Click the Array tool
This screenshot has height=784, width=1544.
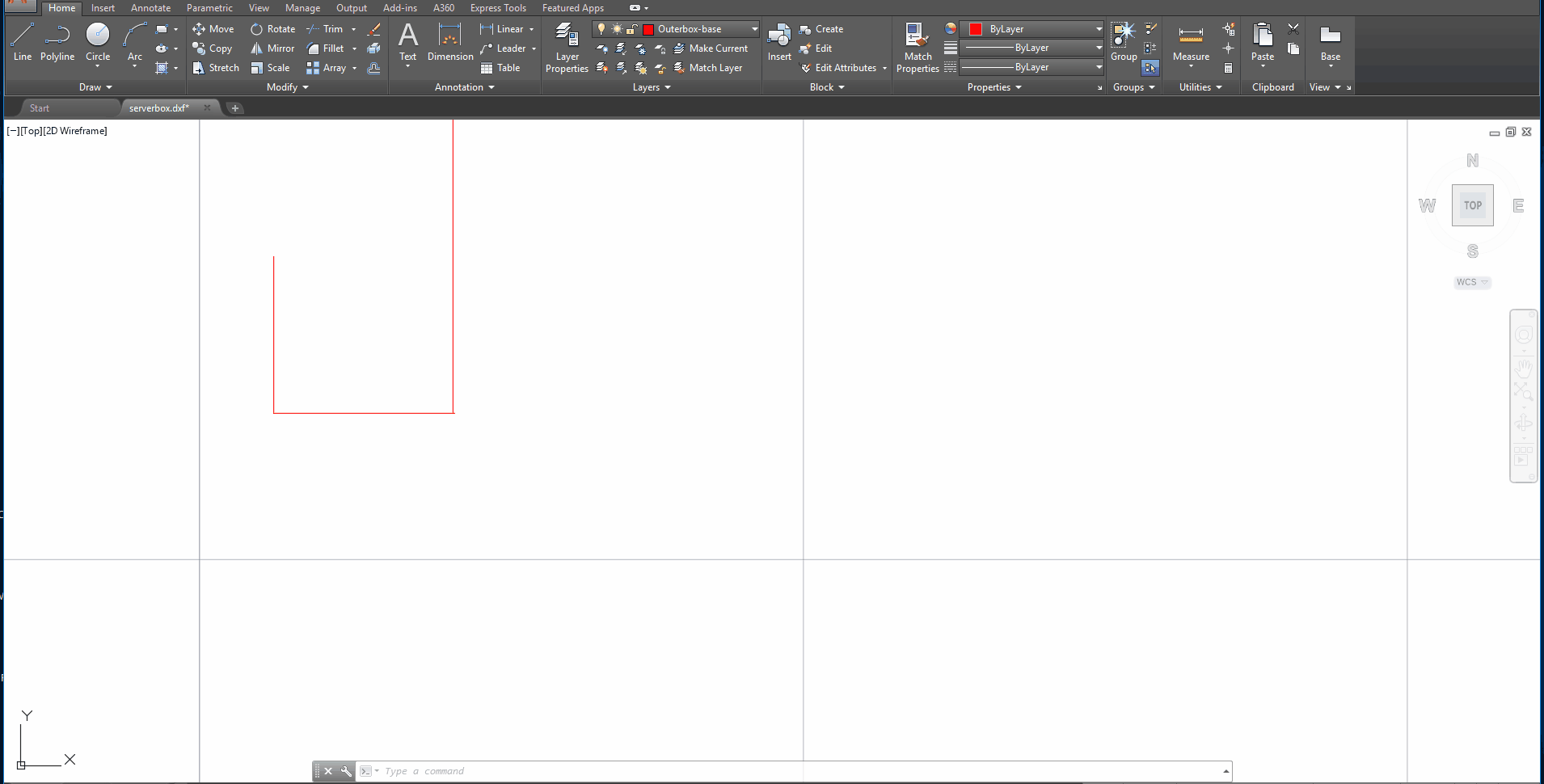click(327, 68)
